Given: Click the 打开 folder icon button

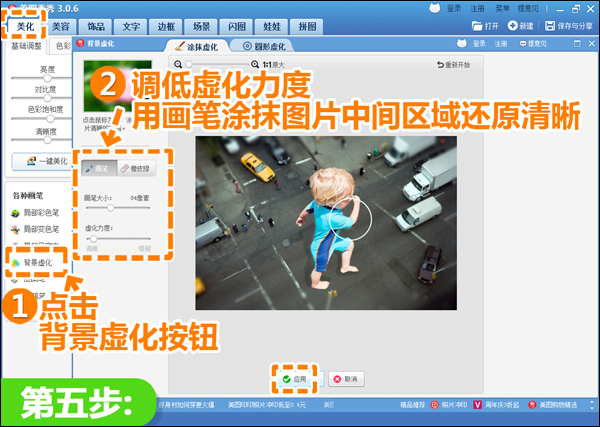Looking at the screenshot, I should point(485,26).
